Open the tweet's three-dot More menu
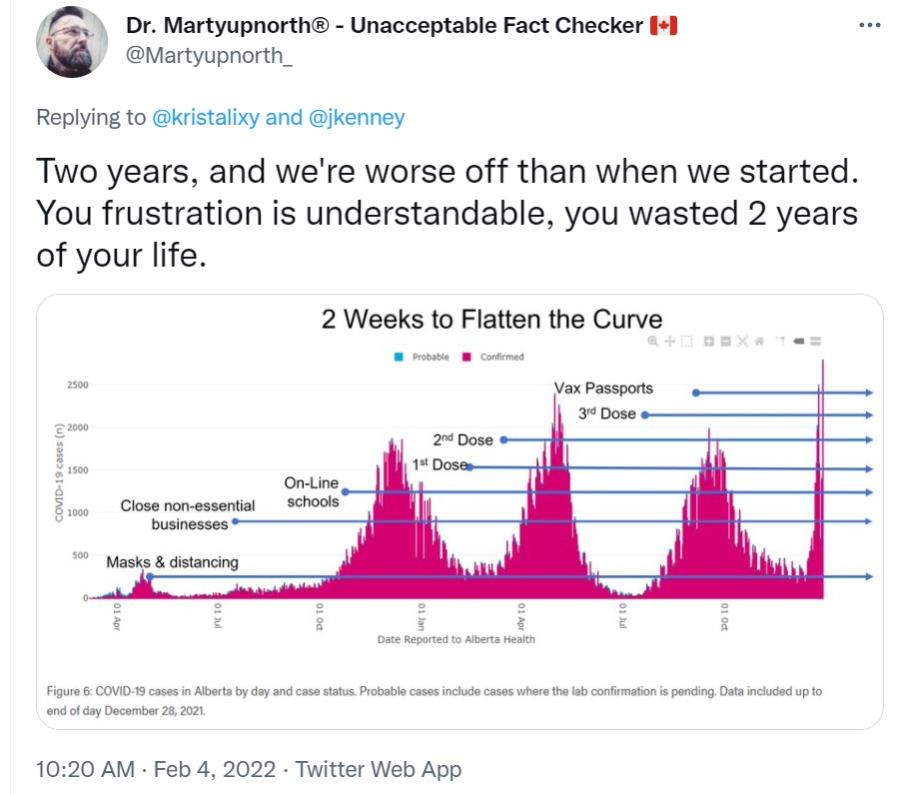Viewport: 902px width, 794px height. click(869, 25)
